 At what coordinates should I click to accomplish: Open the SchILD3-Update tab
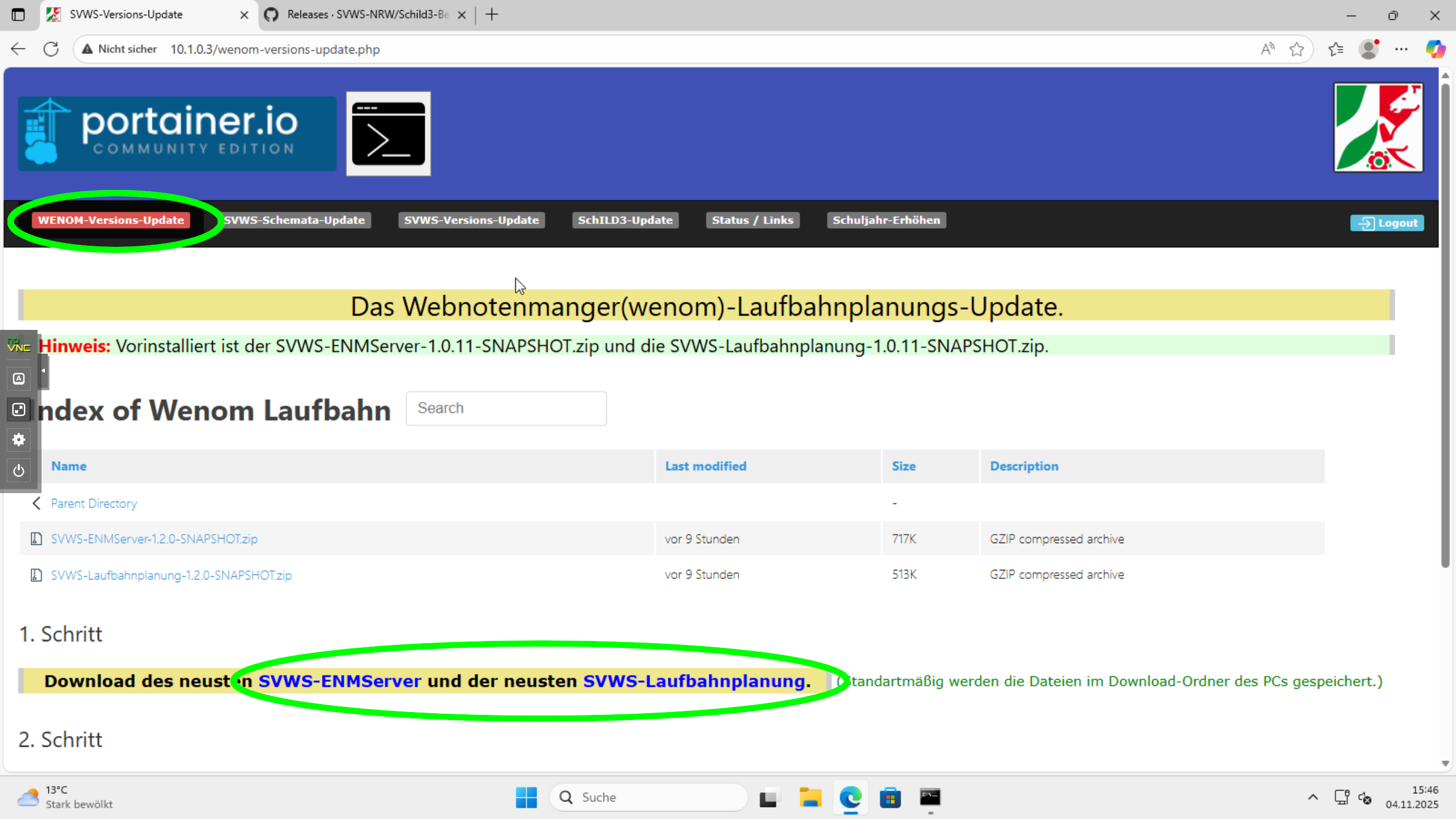(625, 220)
